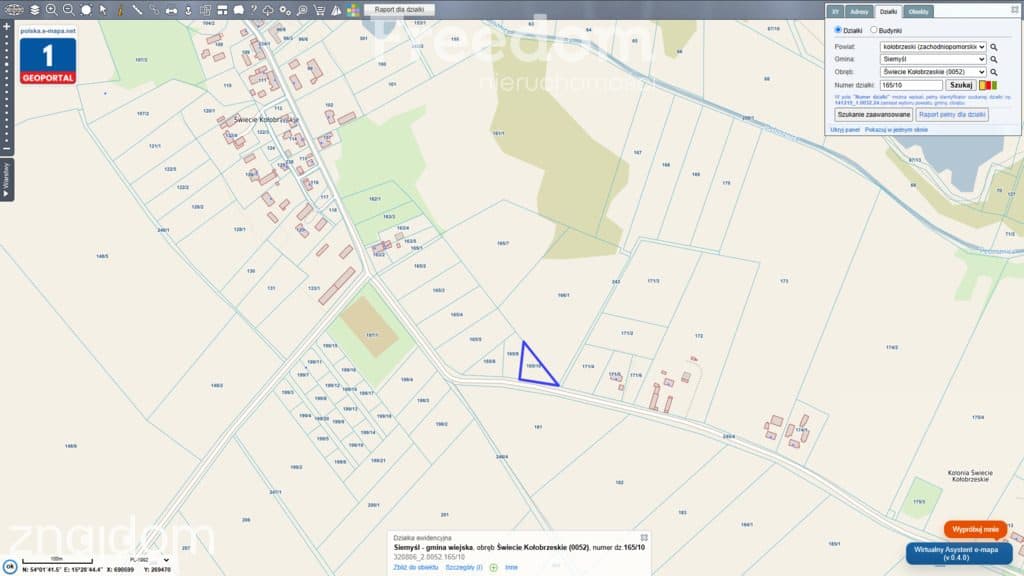Open the speech bubble comment tool

[x=239, y=10]
